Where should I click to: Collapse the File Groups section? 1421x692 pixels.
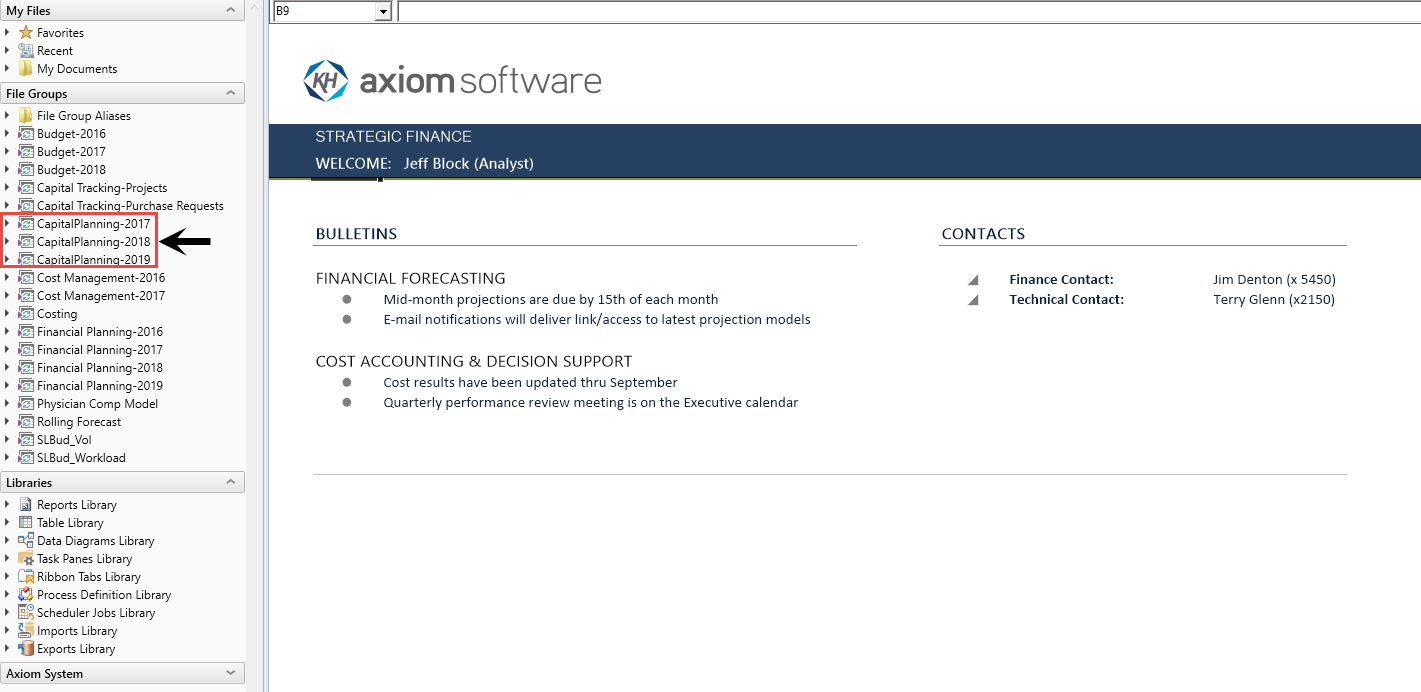[231, 93]
